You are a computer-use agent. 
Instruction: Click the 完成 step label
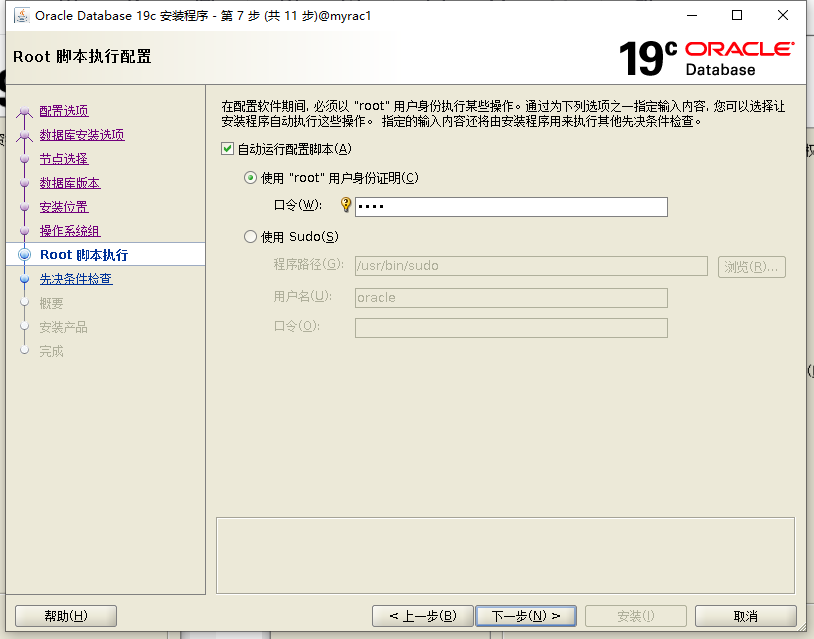51,351
